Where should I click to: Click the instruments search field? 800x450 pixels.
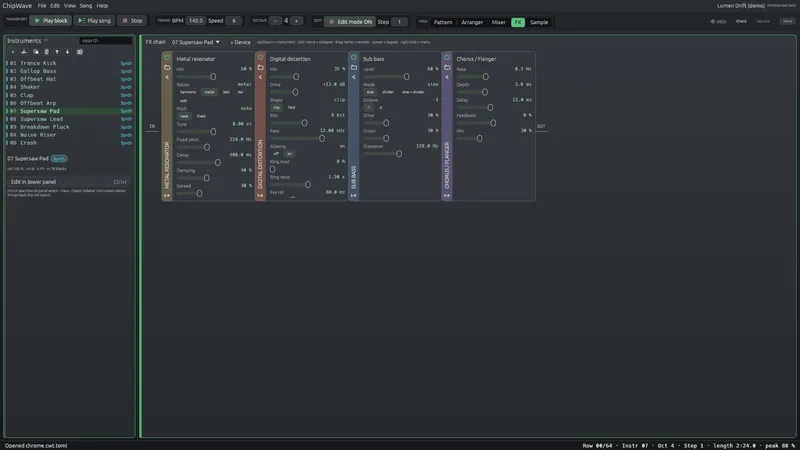click(105, 40)
